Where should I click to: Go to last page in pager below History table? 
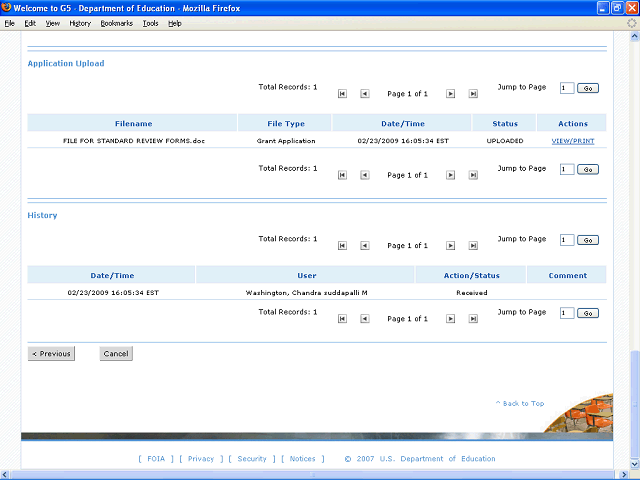point(473,319)
